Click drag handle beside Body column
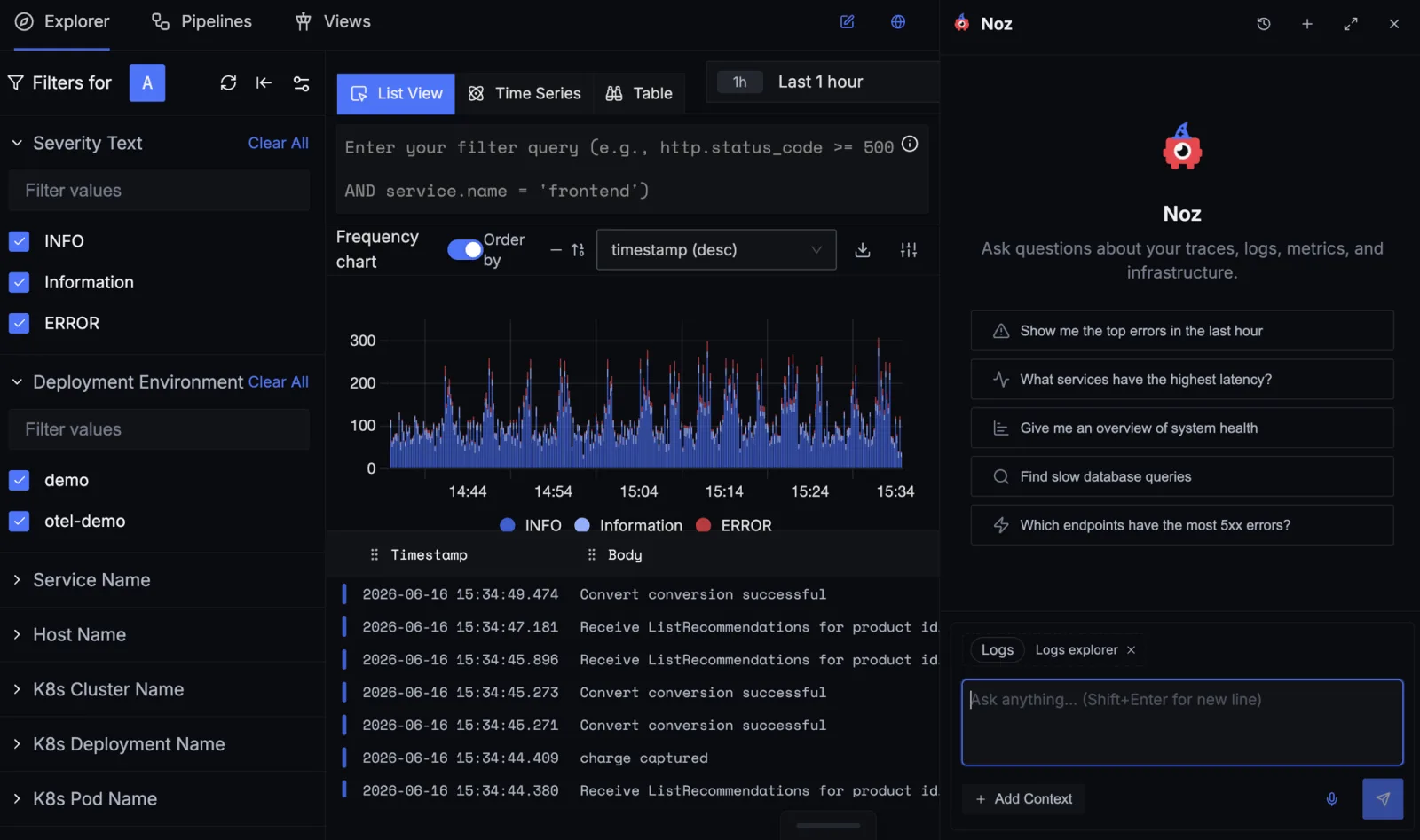Screen dimensions: 1420x840 pyautogui.click(x=592, y=554)
